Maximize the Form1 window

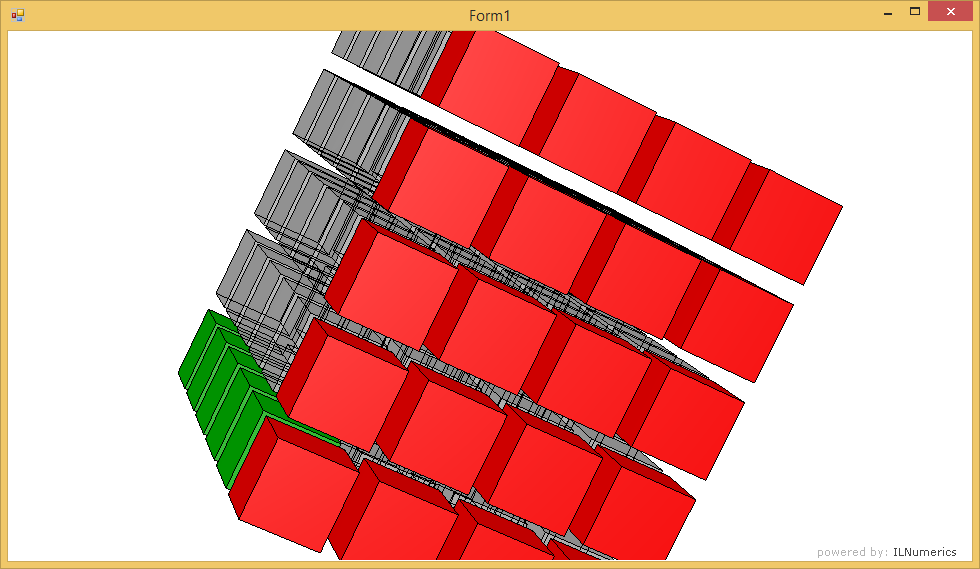(914, 12)
